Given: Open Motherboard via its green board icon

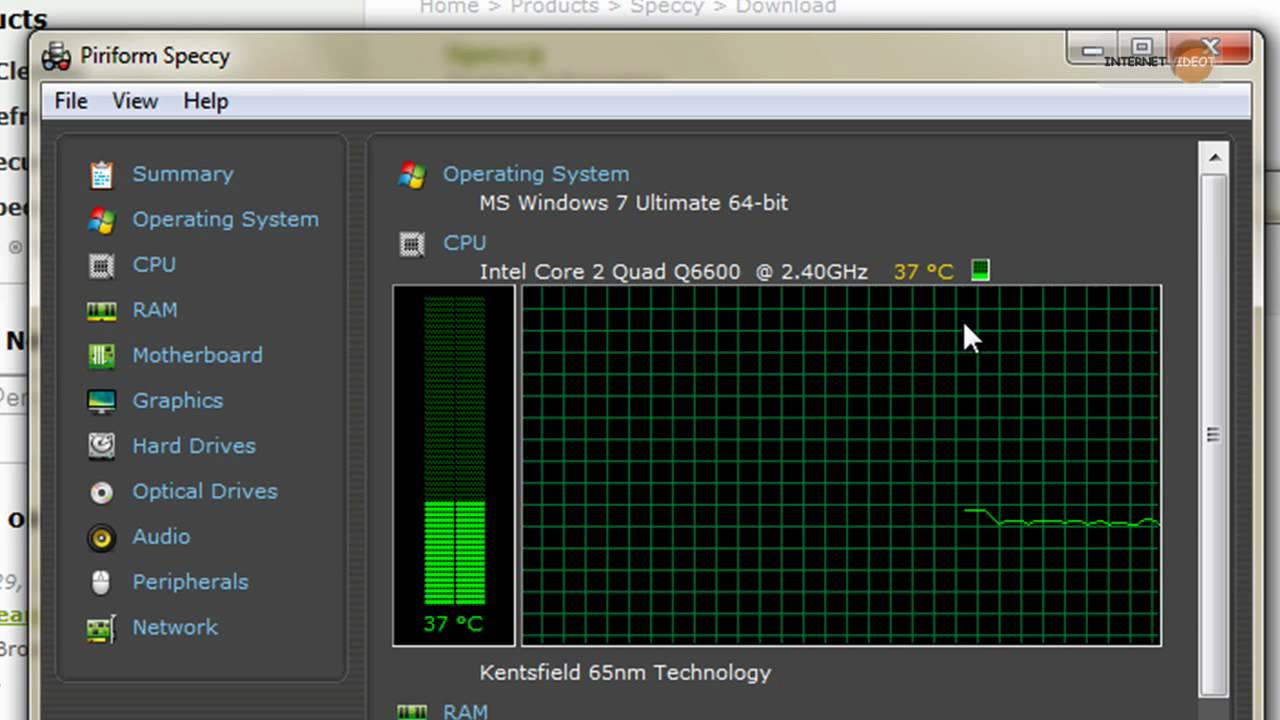Looking at the screenshot, I should (x=101, y=356).
